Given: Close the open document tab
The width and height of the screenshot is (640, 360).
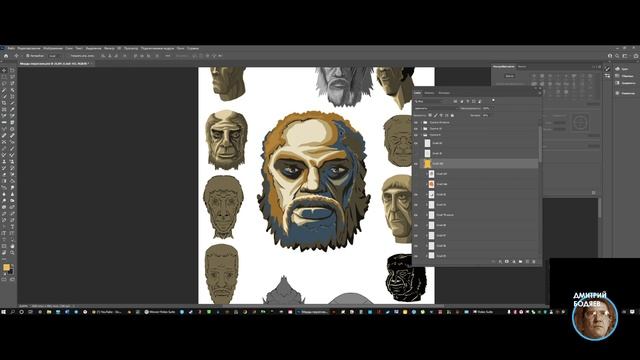Looking at the screenshot, I should coord(91,64).
